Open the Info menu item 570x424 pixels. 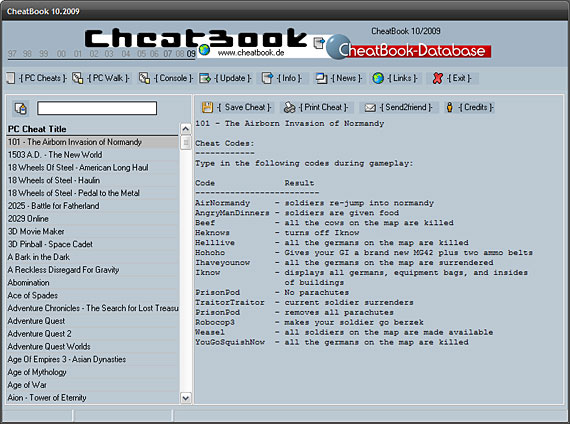coord(289,78)
